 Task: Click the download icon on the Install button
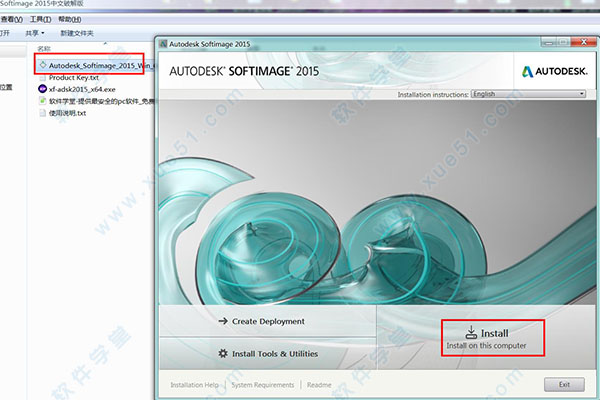(x=471, y=332)
